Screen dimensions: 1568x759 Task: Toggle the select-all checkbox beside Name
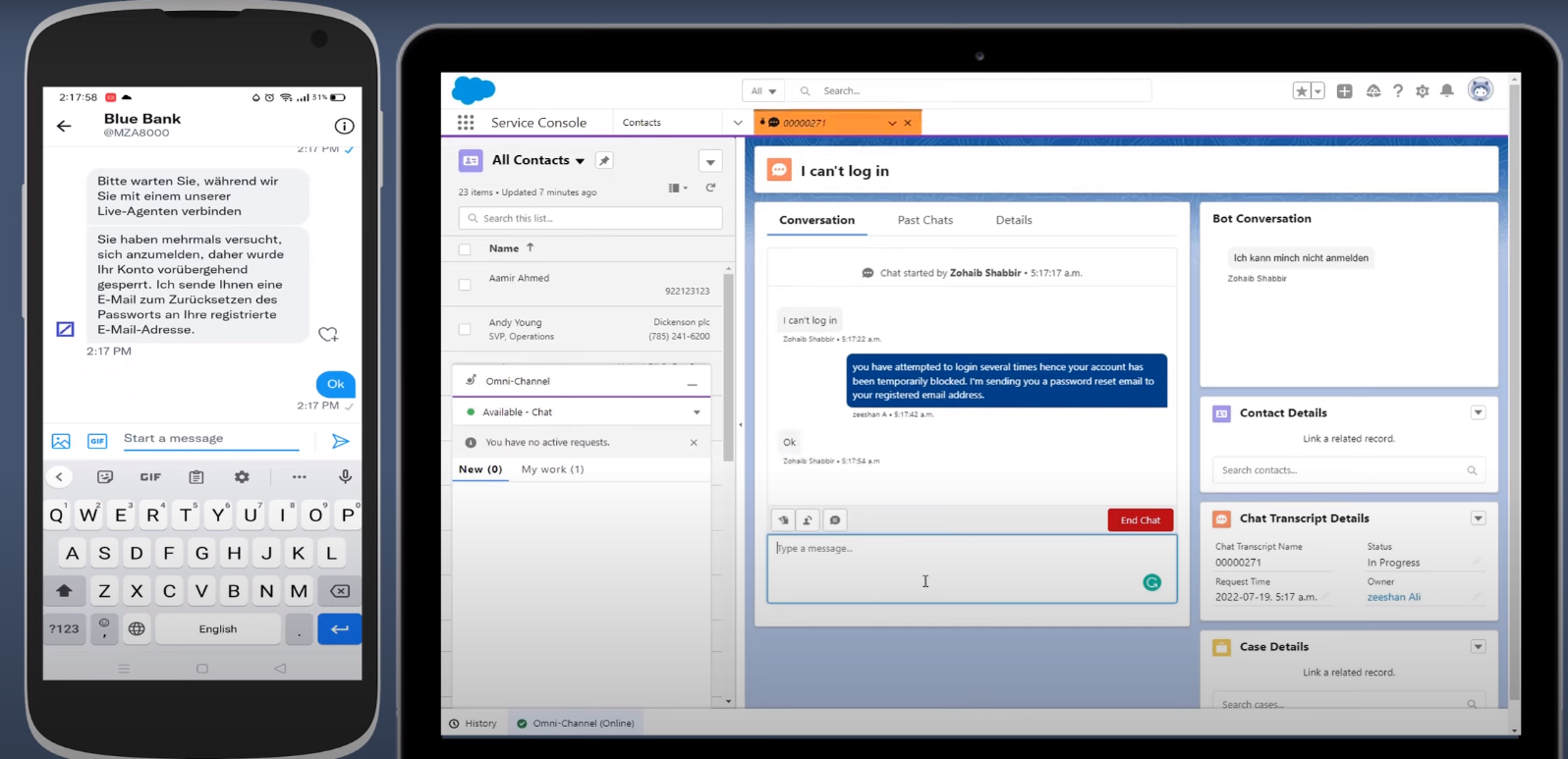465,249
